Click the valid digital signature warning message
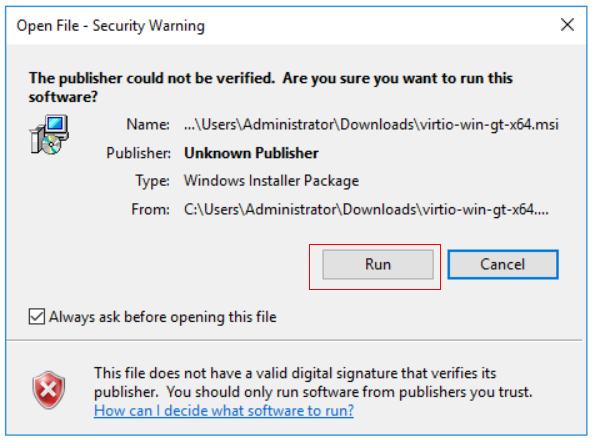 tap(313, 382)
